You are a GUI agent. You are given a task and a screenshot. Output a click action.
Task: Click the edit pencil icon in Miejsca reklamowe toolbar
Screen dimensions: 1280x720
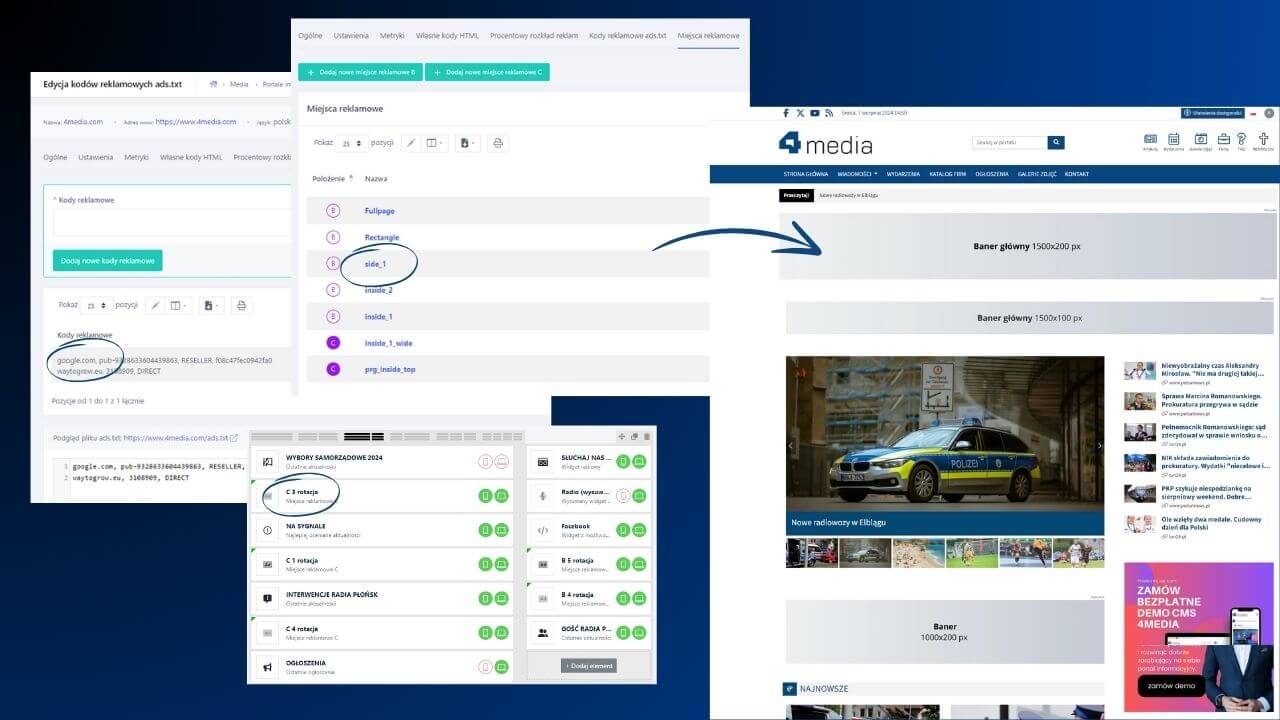coord(410,143)
